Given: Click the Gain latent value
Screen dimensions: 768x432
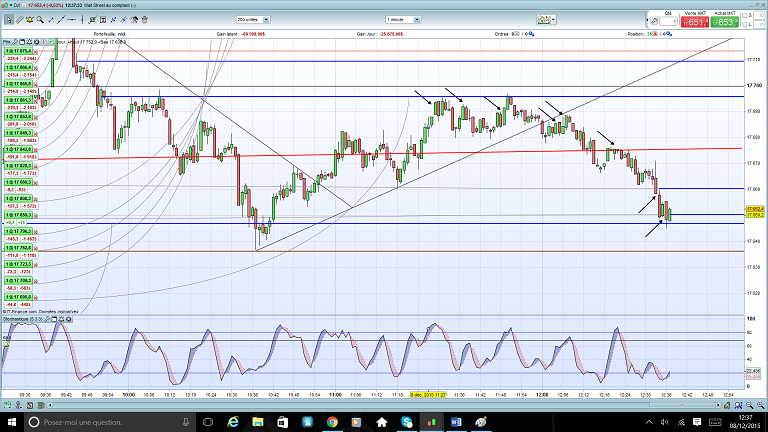Looking at the screenshot, I should (x=254, y=34).
